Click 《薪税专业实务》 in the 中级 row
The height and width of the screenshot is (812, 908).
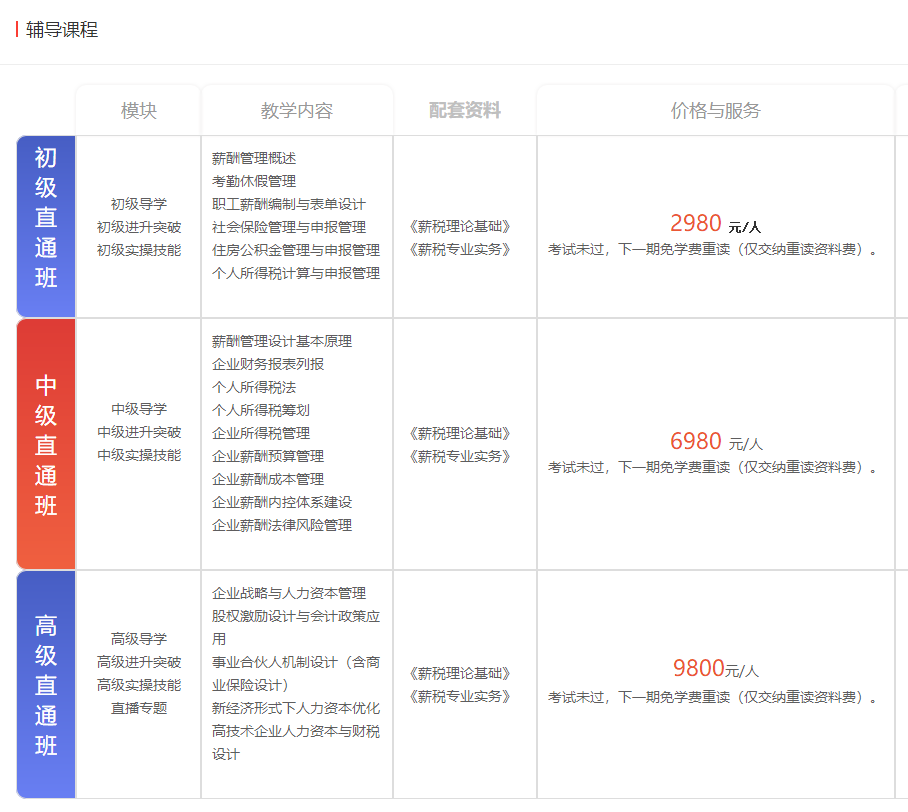(459, 456)
